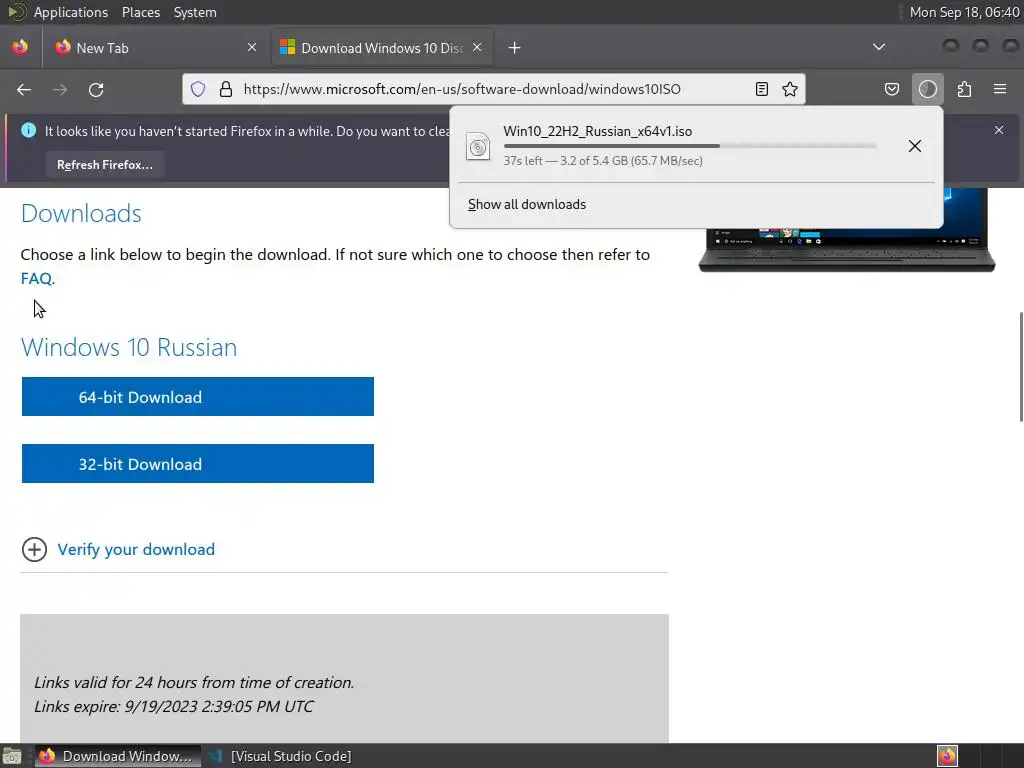Image resolution: width=1024 pixels, height=768 pixels.
Task: Open the Save to Pocket icon
Action: click(x=892, y=89)
